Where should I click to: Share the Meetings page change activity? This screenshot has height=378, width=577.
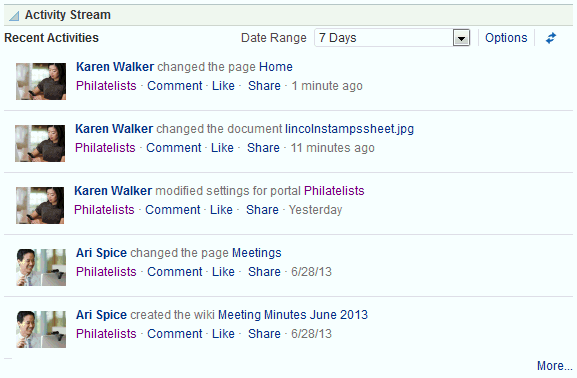[264, 272]
